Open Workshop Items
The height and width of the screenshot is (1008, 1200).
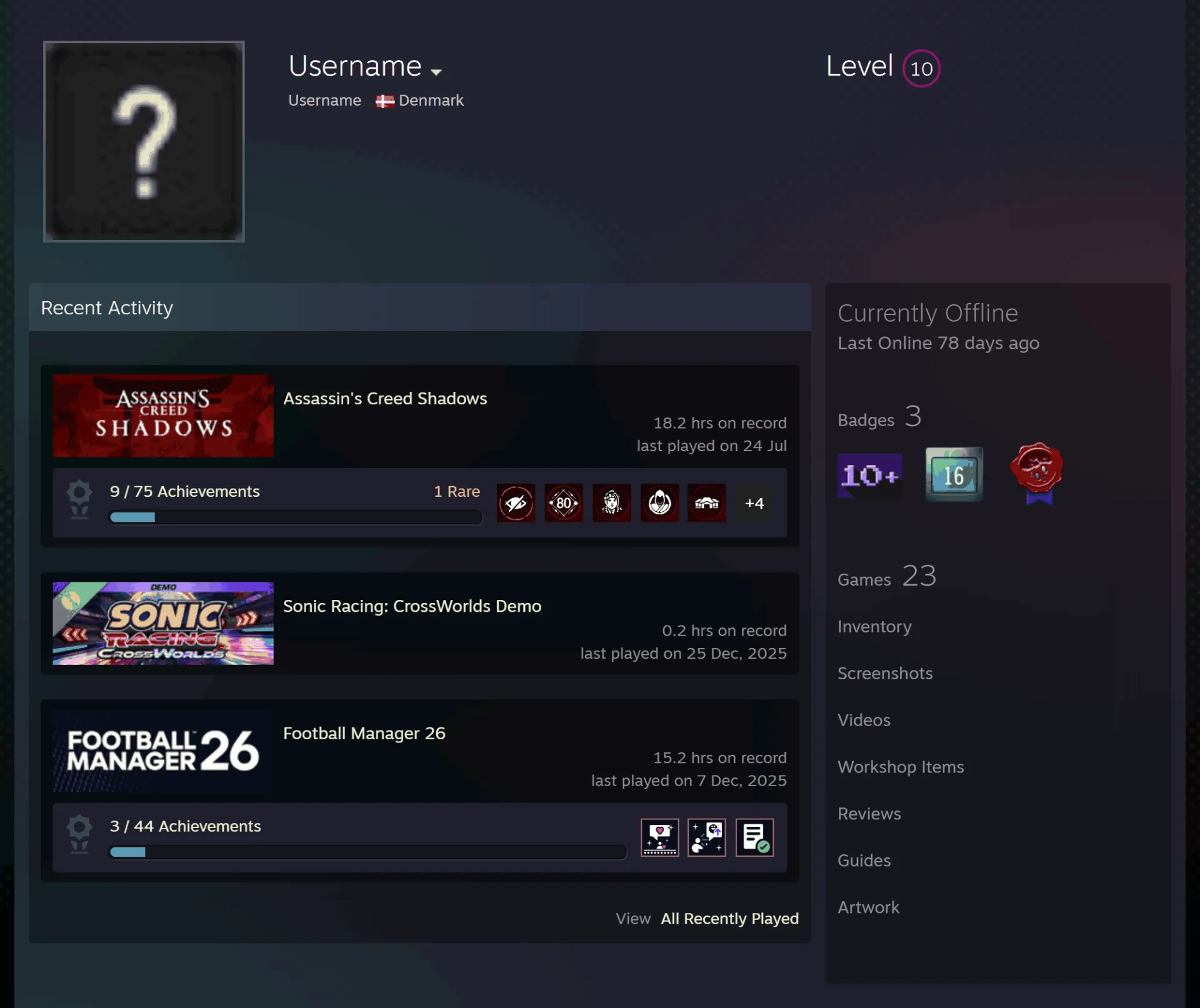[x=901, y=767]
